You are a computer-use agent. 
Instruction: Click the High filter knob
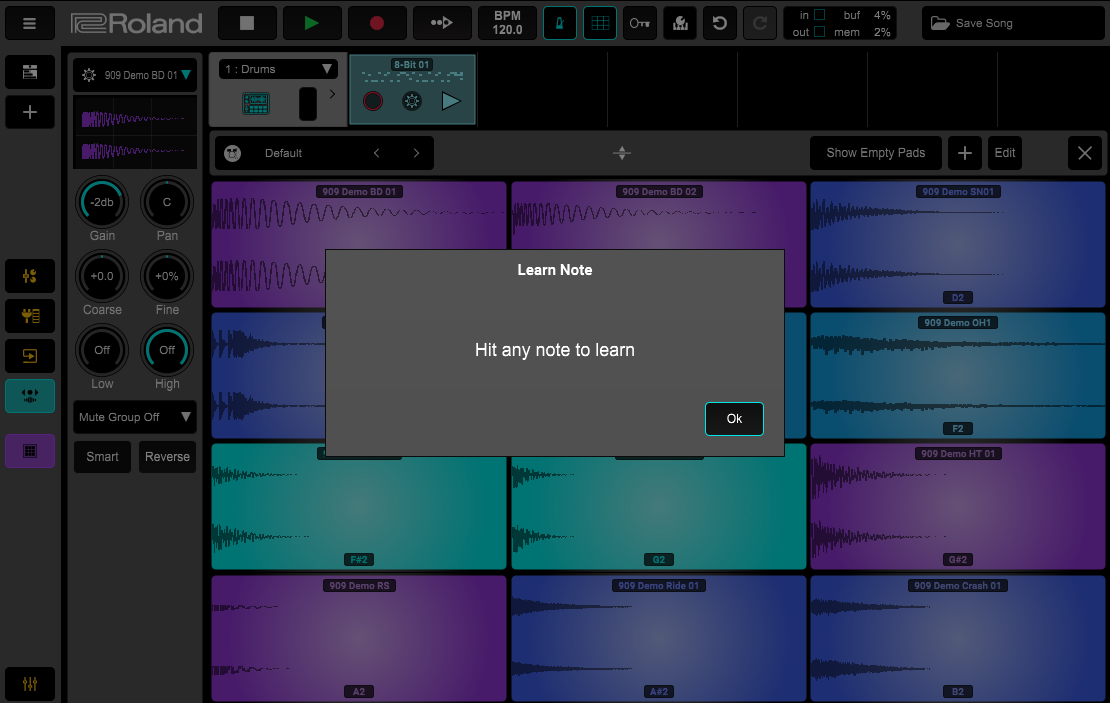coord(167,350)
